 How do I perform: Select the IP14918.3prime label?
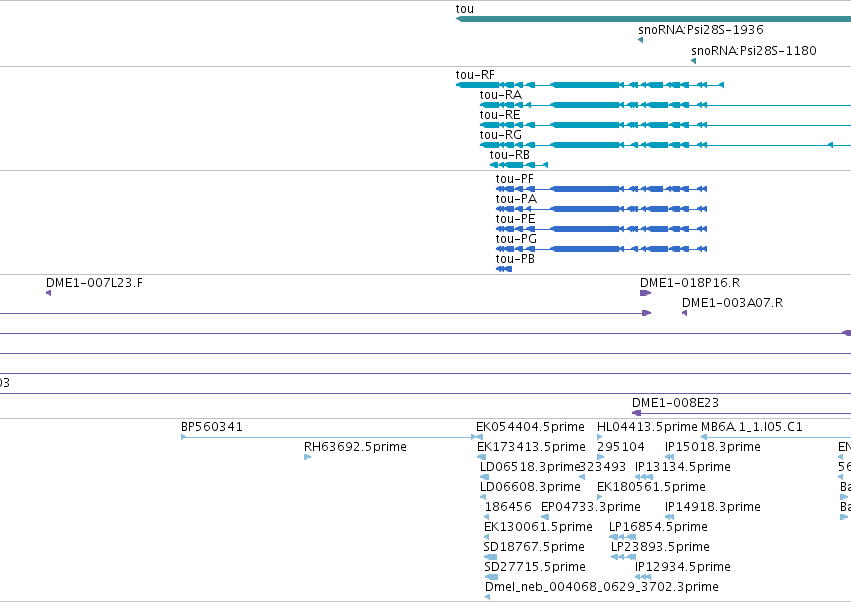713,507
